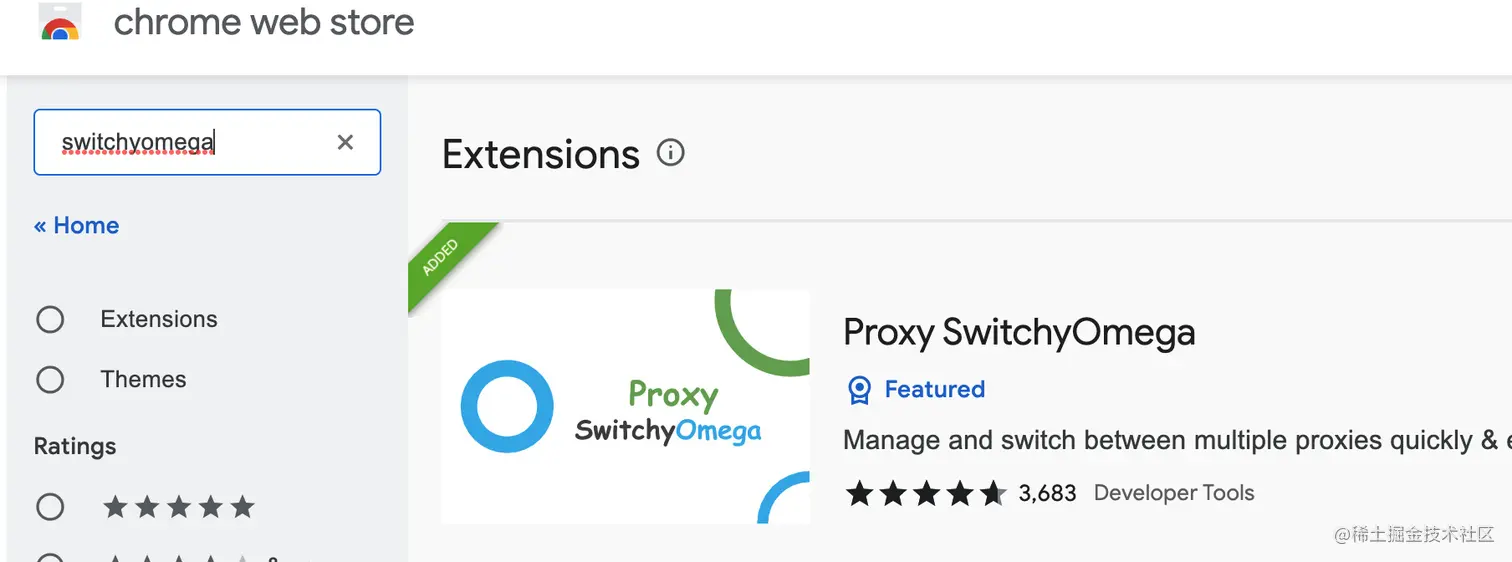Open the Proxy SwitchyOmega title link
The image size is (1512, 562).
click(1019, 332)
